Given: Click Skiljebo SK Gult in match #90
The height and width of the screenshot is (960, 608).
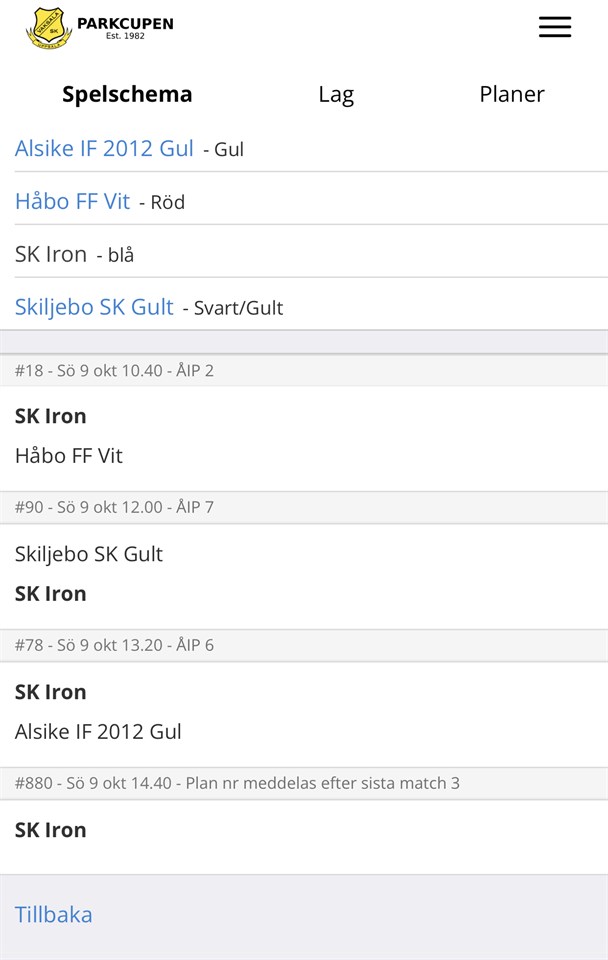Looking at the screenshot, I should (x=89, y=554).
